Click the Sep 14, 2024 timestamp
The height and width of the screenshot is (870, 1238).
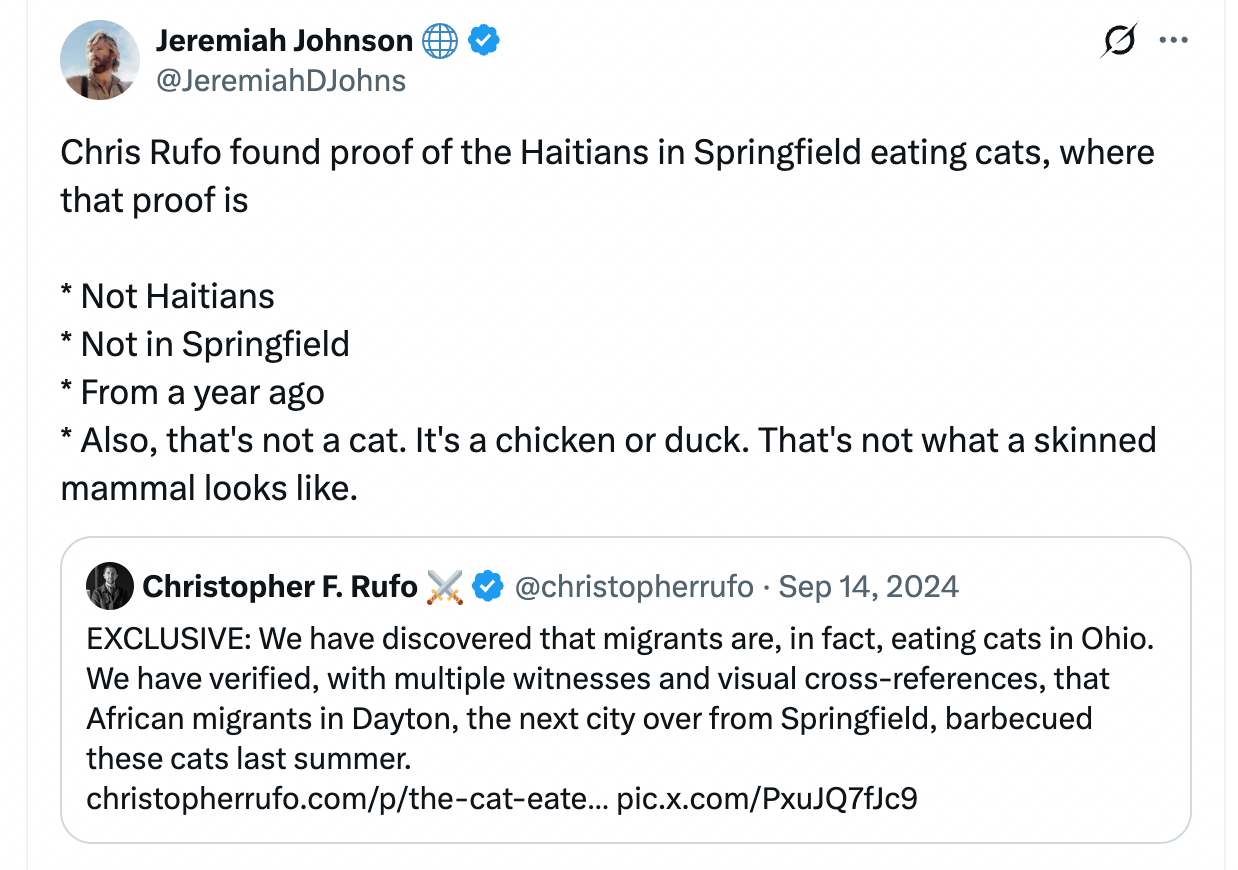(x=868, y=587)
